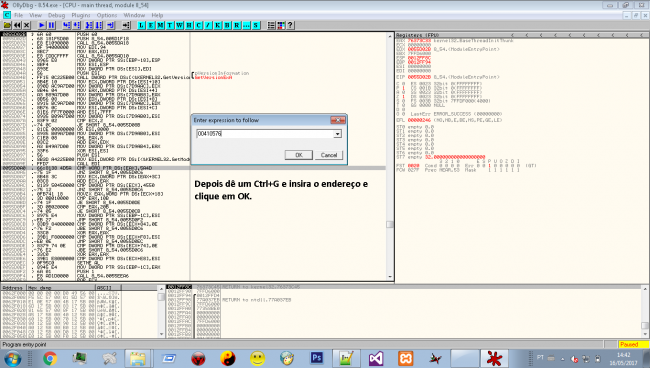Click stack pane scrollbar thumb
The width and height of the screenshot is (650, 368).
(645, 326)
